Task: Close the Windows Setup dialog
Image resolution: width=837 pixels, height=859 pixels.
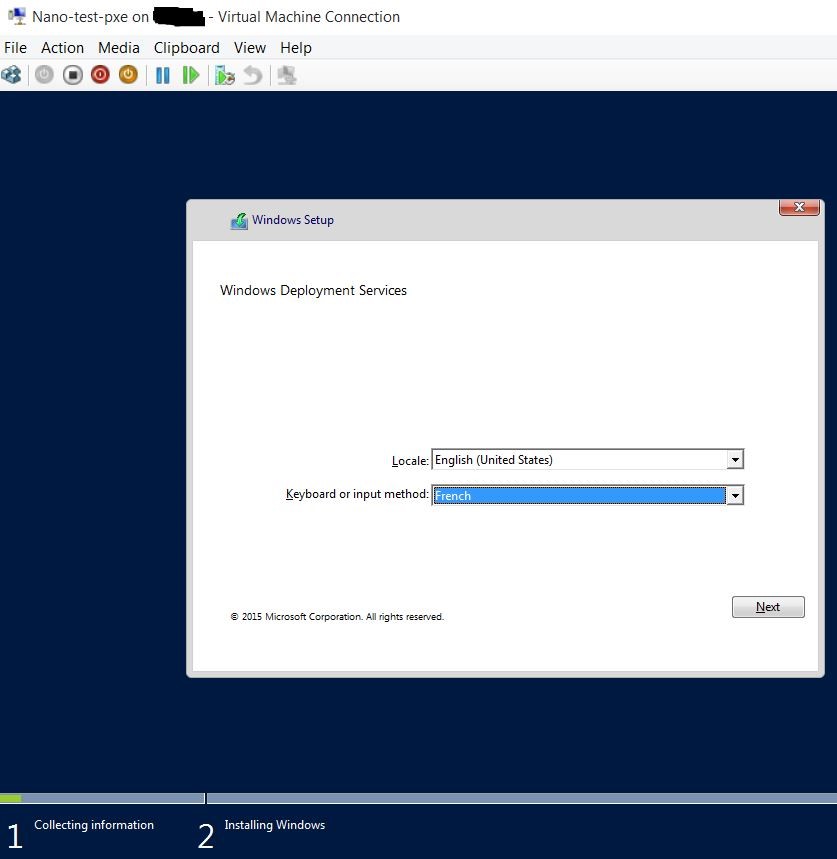Action: tap(799, 207)
